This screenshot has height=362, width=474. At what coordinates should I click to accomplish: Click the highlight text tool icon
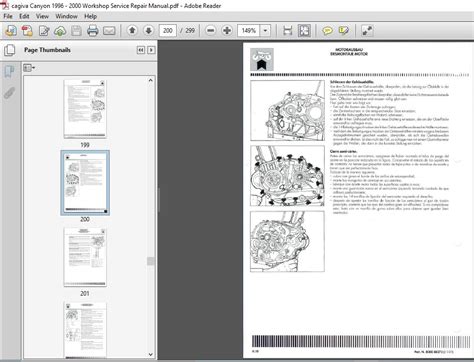[344, 31]
